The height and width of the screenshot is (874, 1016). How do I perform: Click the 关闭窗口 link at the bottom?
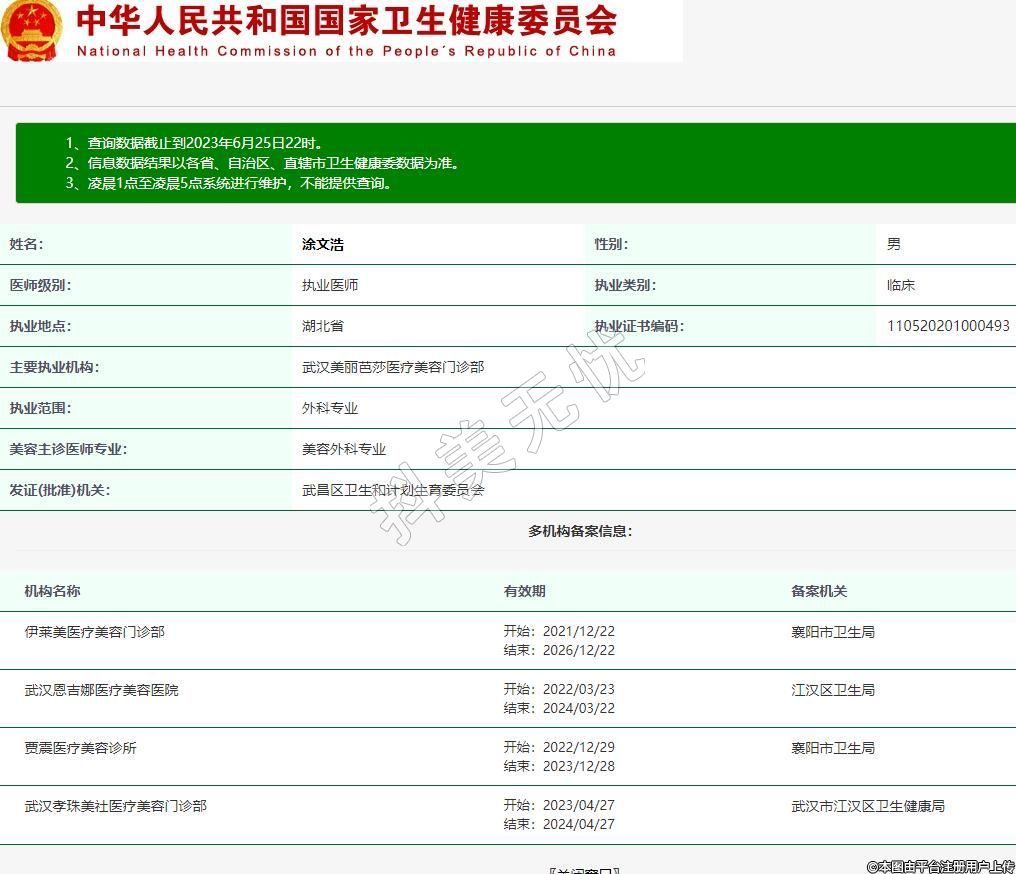coord(585,870)
